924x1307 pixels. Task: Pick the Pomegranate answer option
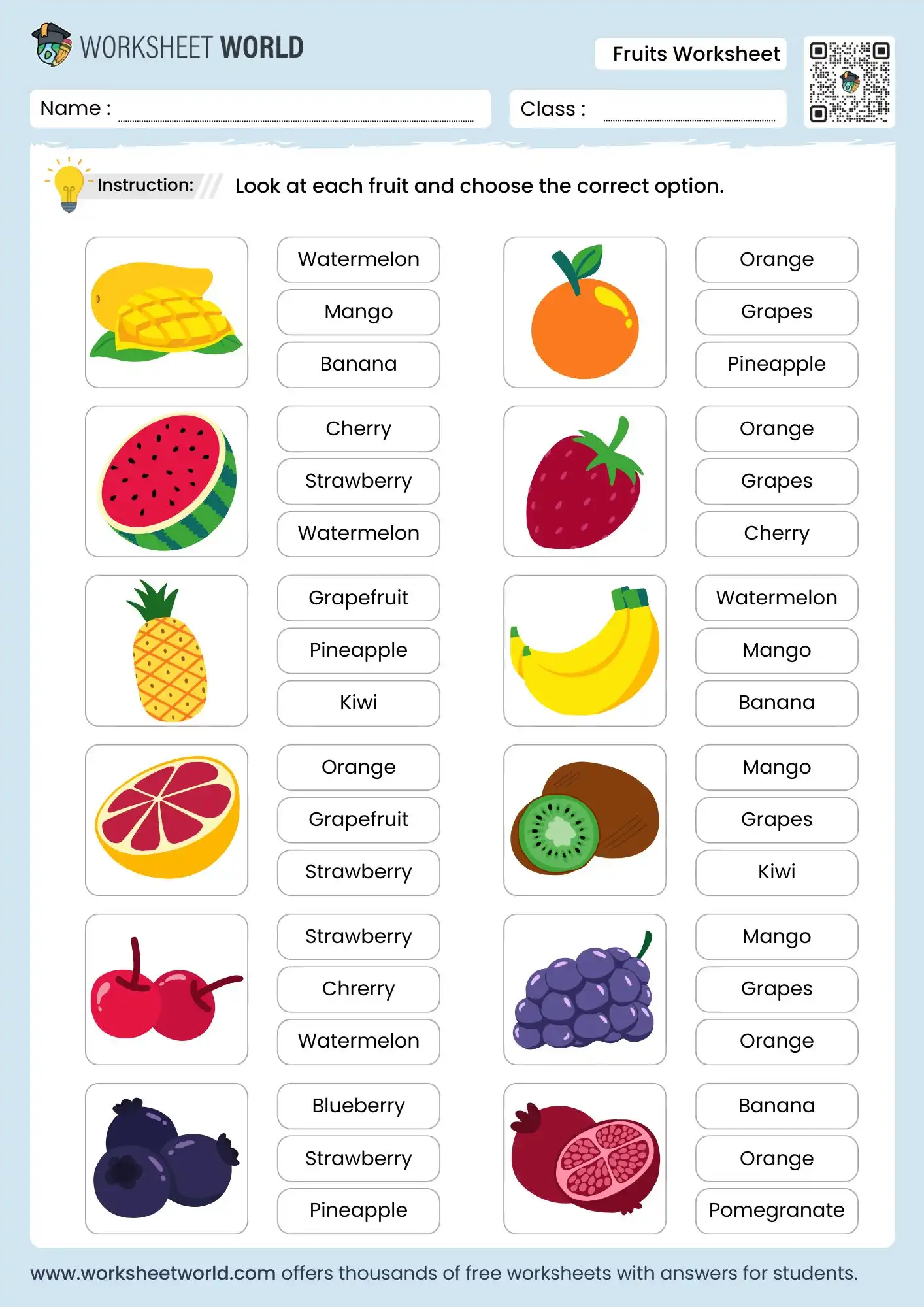click(x=776, y=1210)
